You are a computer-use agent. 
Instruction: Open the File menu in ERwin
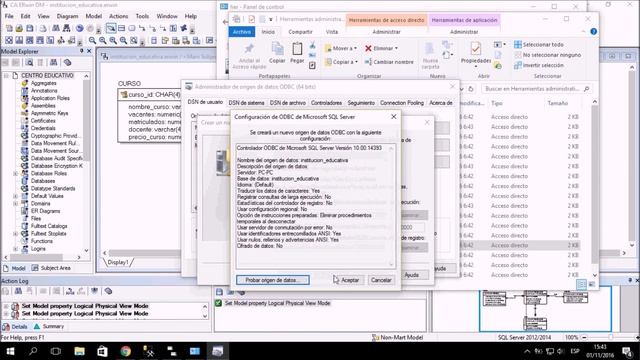(x=9, y=16)
